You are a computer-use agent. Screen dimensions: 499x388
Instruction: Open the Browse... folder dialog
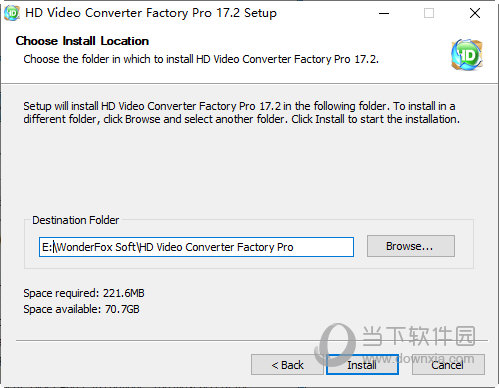[411, 246]
